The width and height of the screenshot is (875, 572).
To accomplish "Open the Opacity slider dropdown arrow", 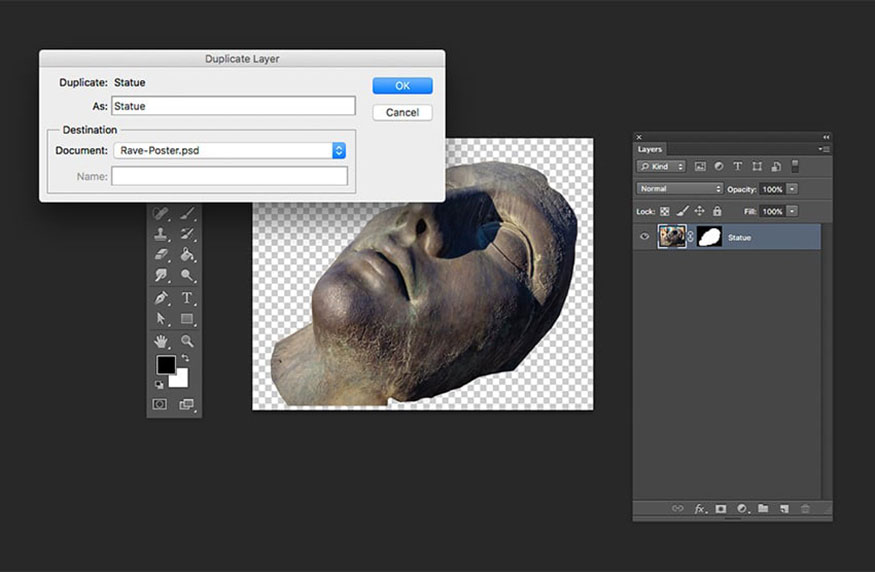I will tap(792, 189).
